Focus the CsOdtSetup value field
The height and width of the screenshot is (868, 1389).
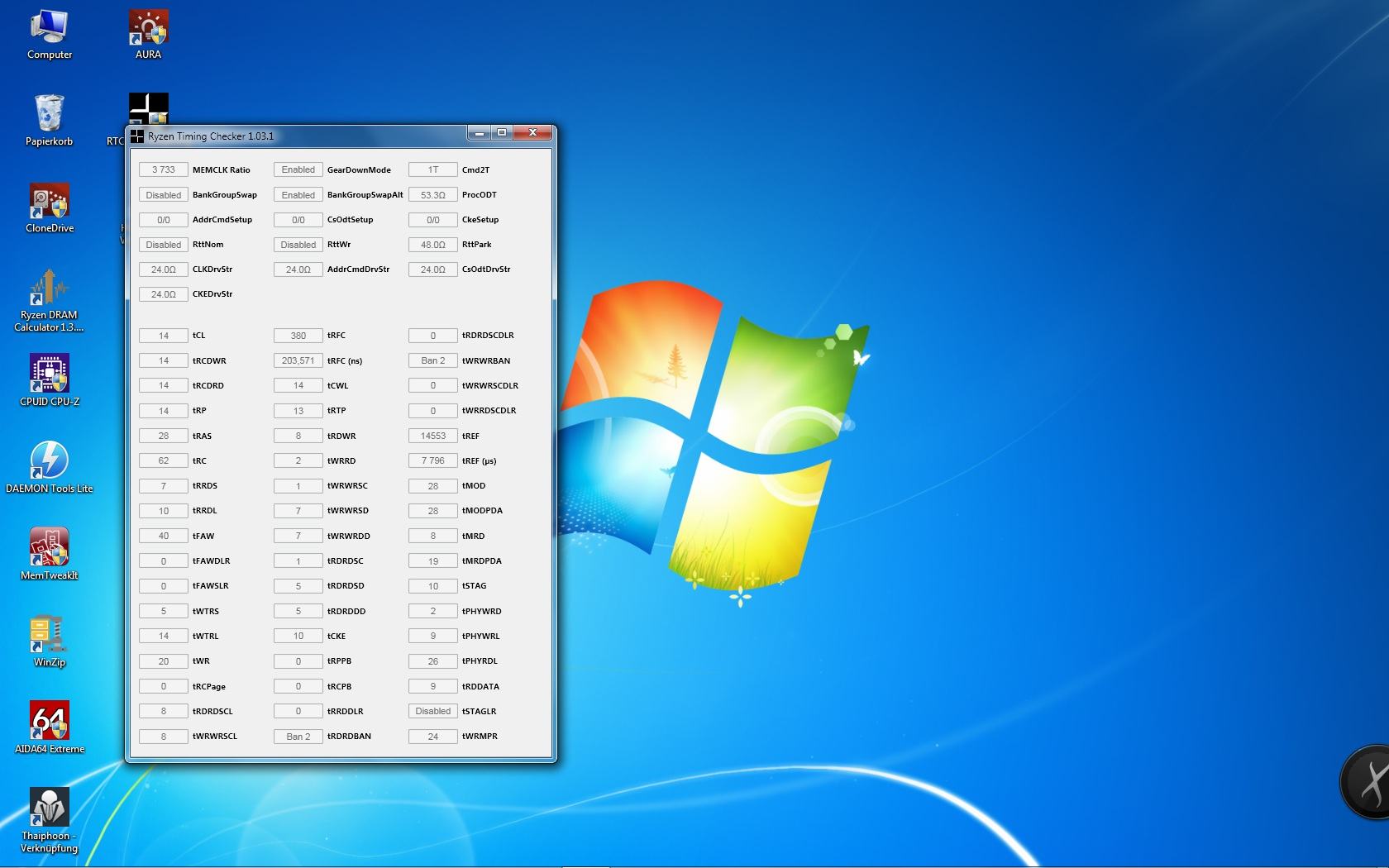coord(298,220)
